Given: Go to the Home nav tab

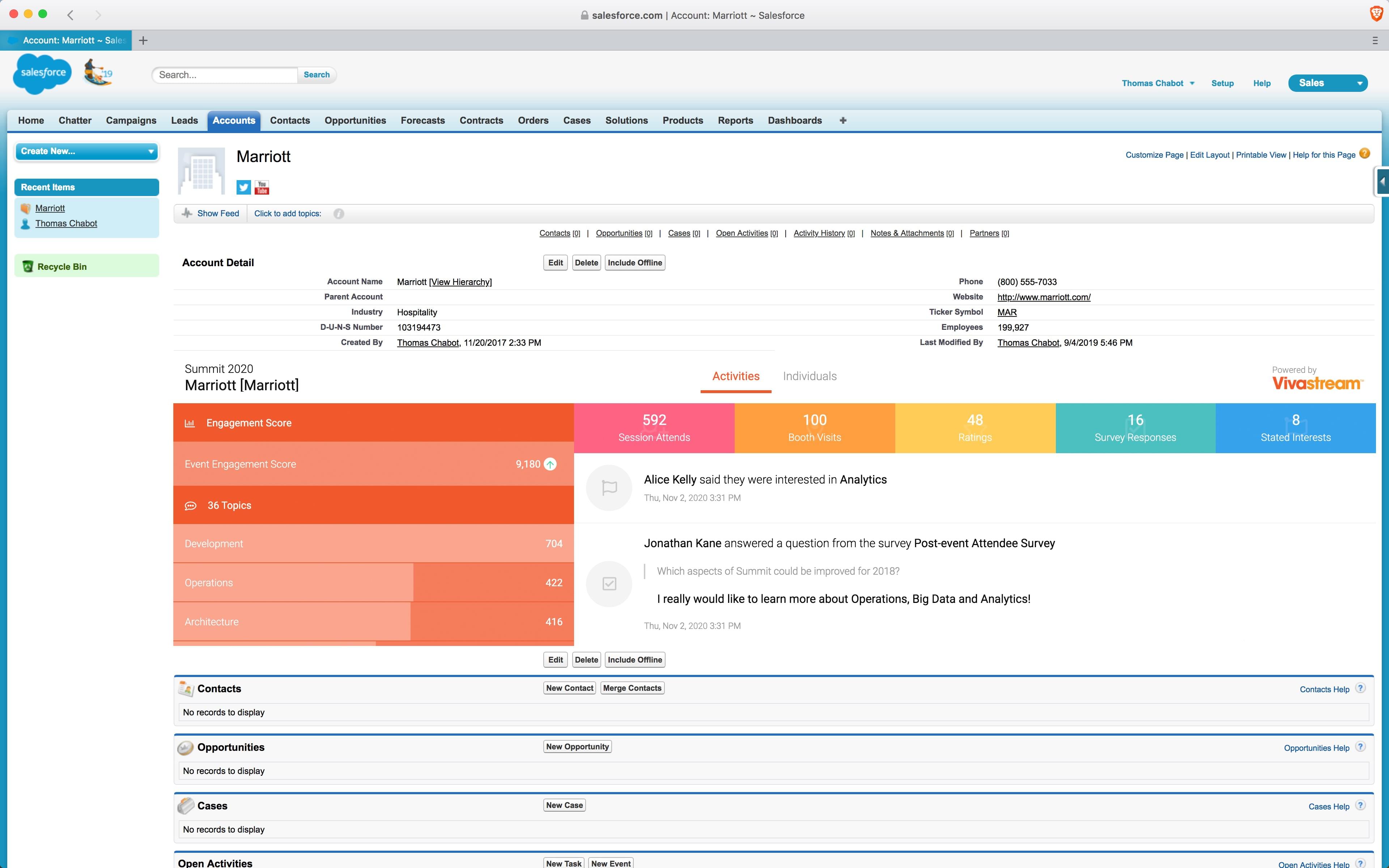Looking at the screenshot, I should [x=31, y=120].
